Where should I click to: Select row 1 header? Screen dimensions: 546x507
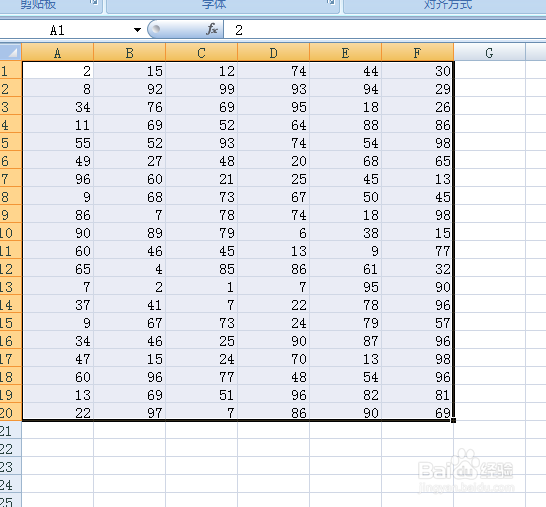coord(10,71)
